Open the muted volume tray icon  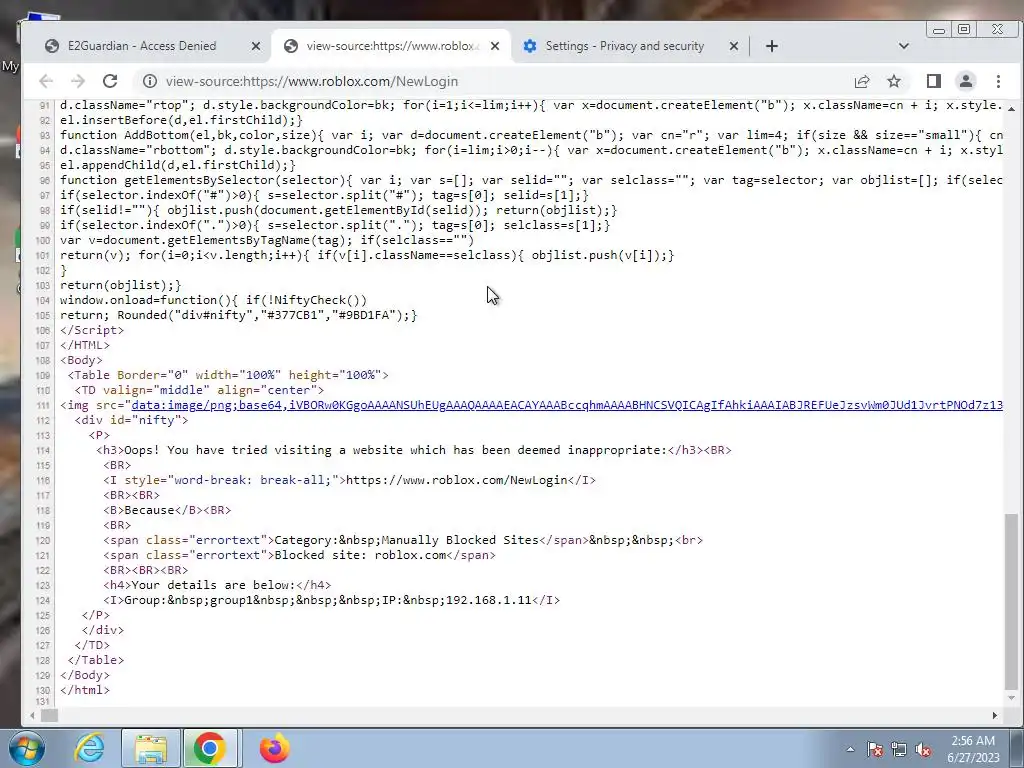tap(923, 749)
